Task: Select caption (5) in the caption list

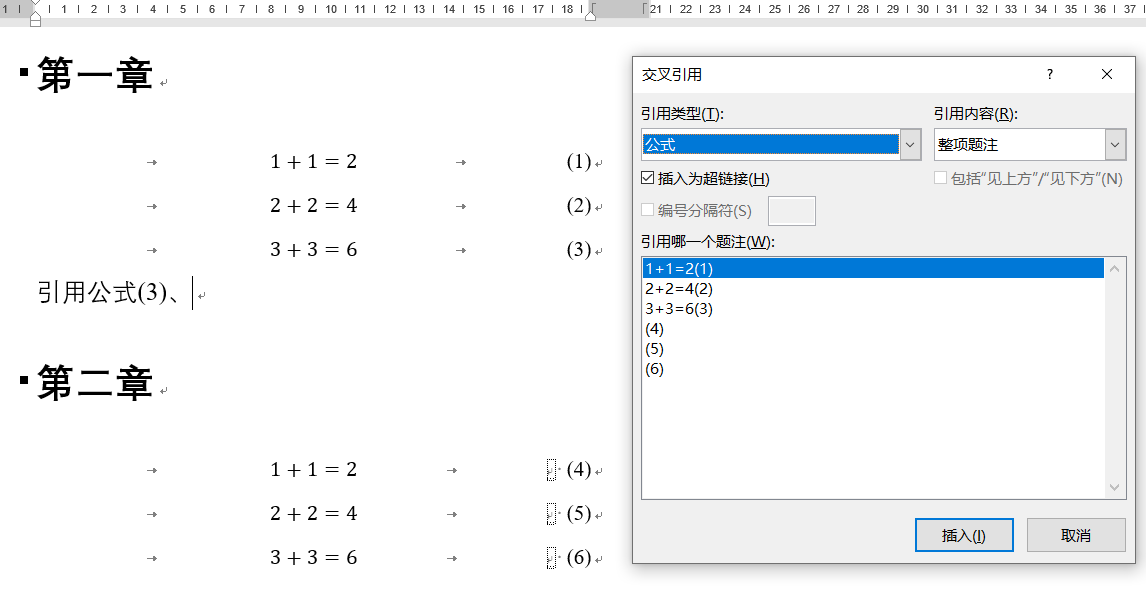Action: pos(655,348)
